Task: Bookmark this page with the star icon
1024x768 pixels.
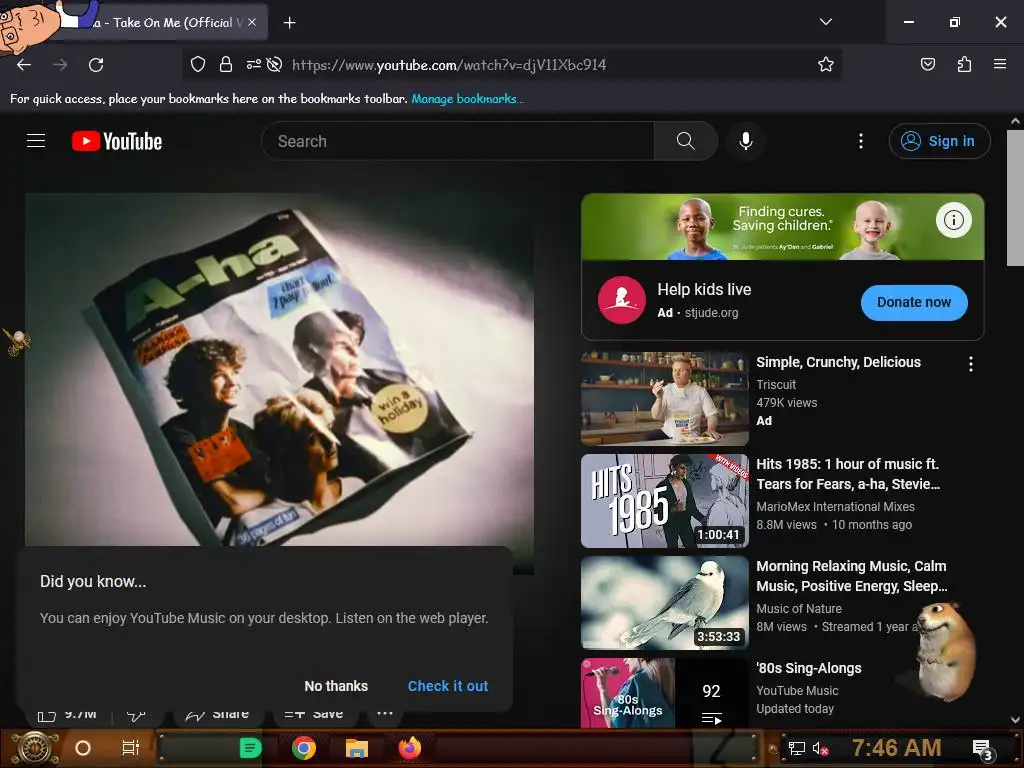Action: tap(825, 64)
